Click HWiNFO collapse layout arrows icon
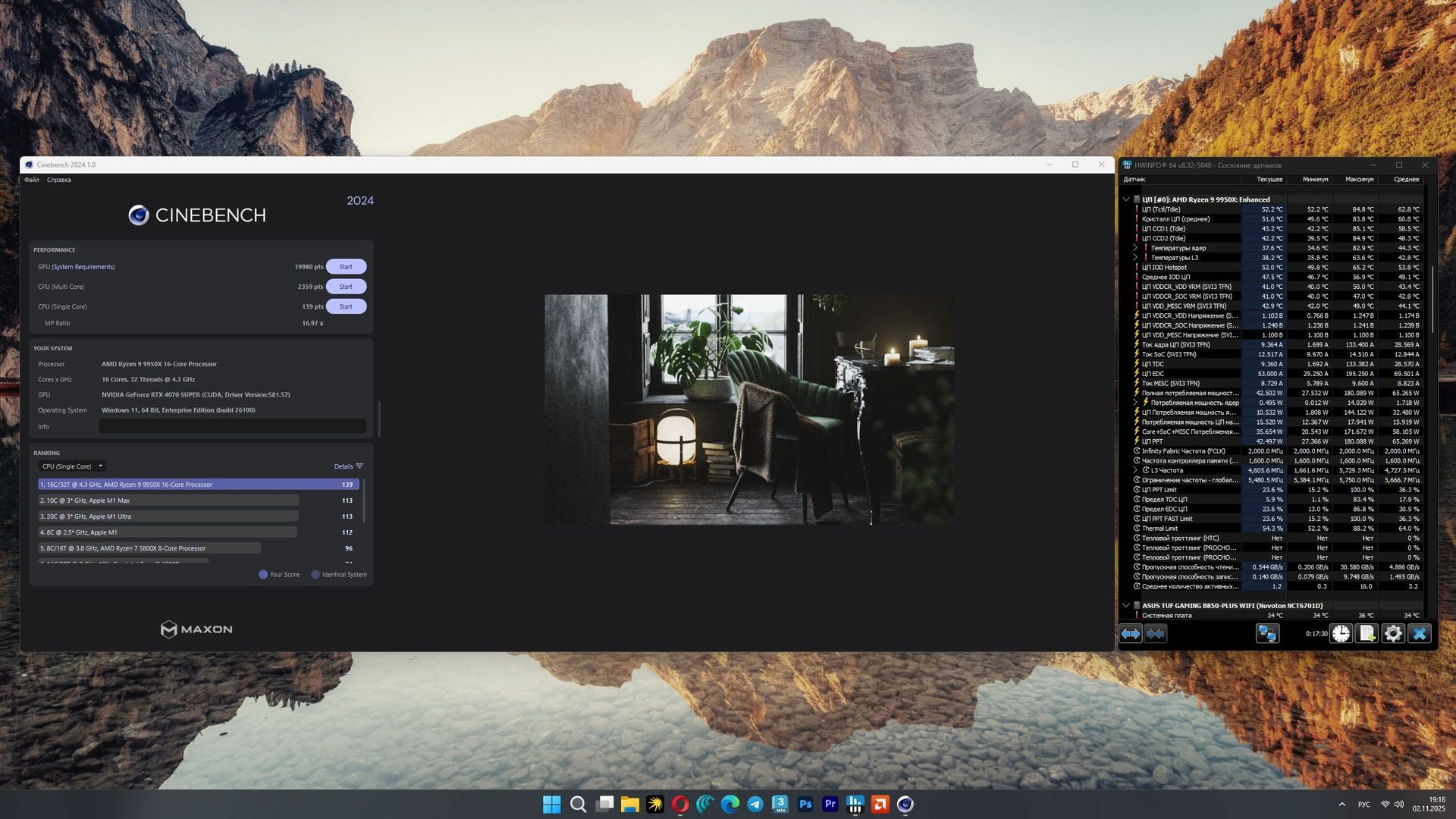Screen dimensions: 1456x819 (1156, 633)
